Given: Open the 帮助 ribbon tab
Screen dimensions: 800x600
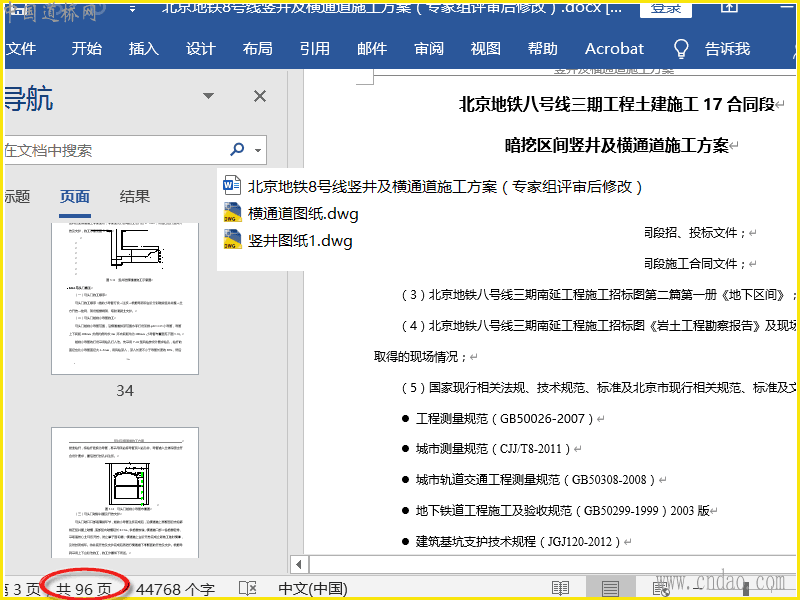Looking at the screenshot, I should click(x=543, y=49).
